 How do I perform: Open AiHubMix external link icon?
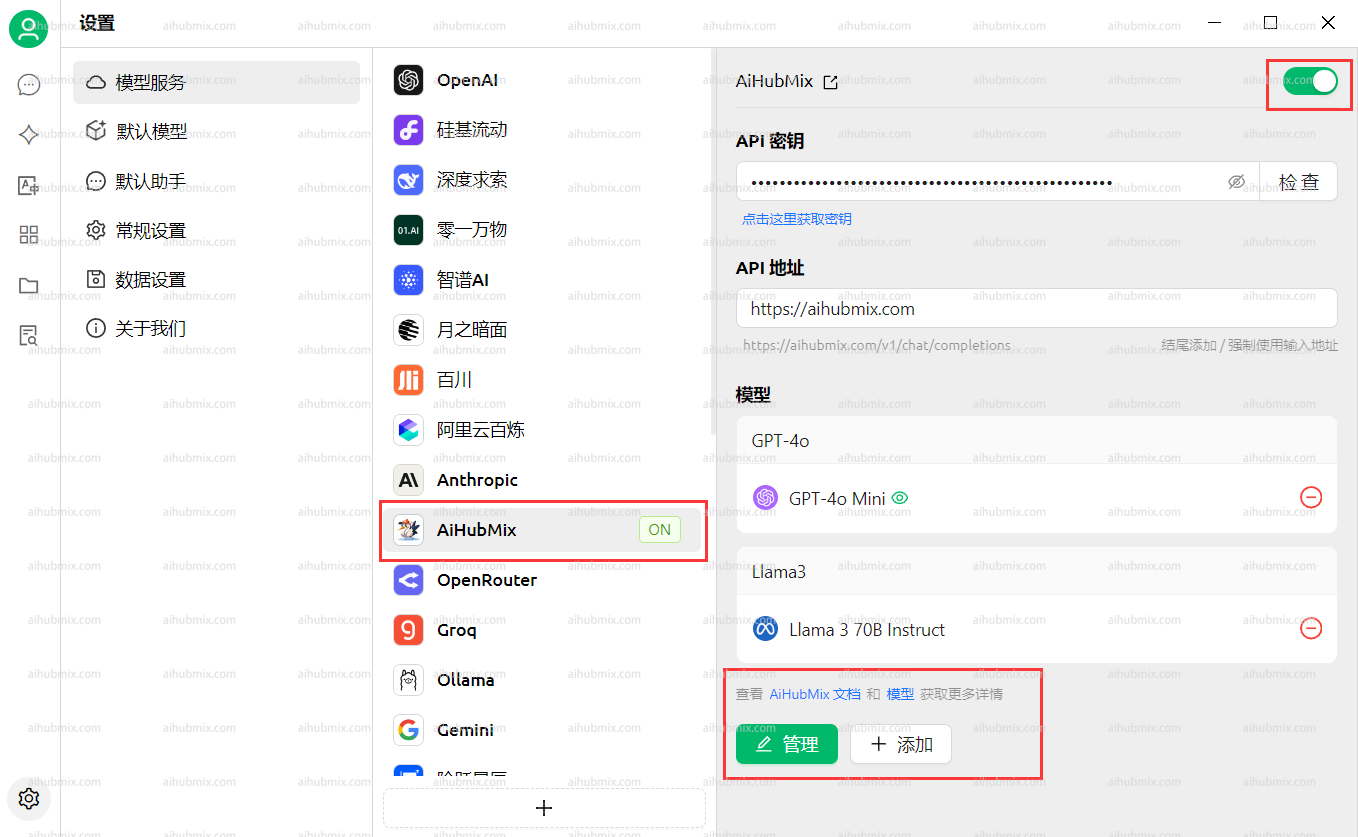[x=830, y=82]
